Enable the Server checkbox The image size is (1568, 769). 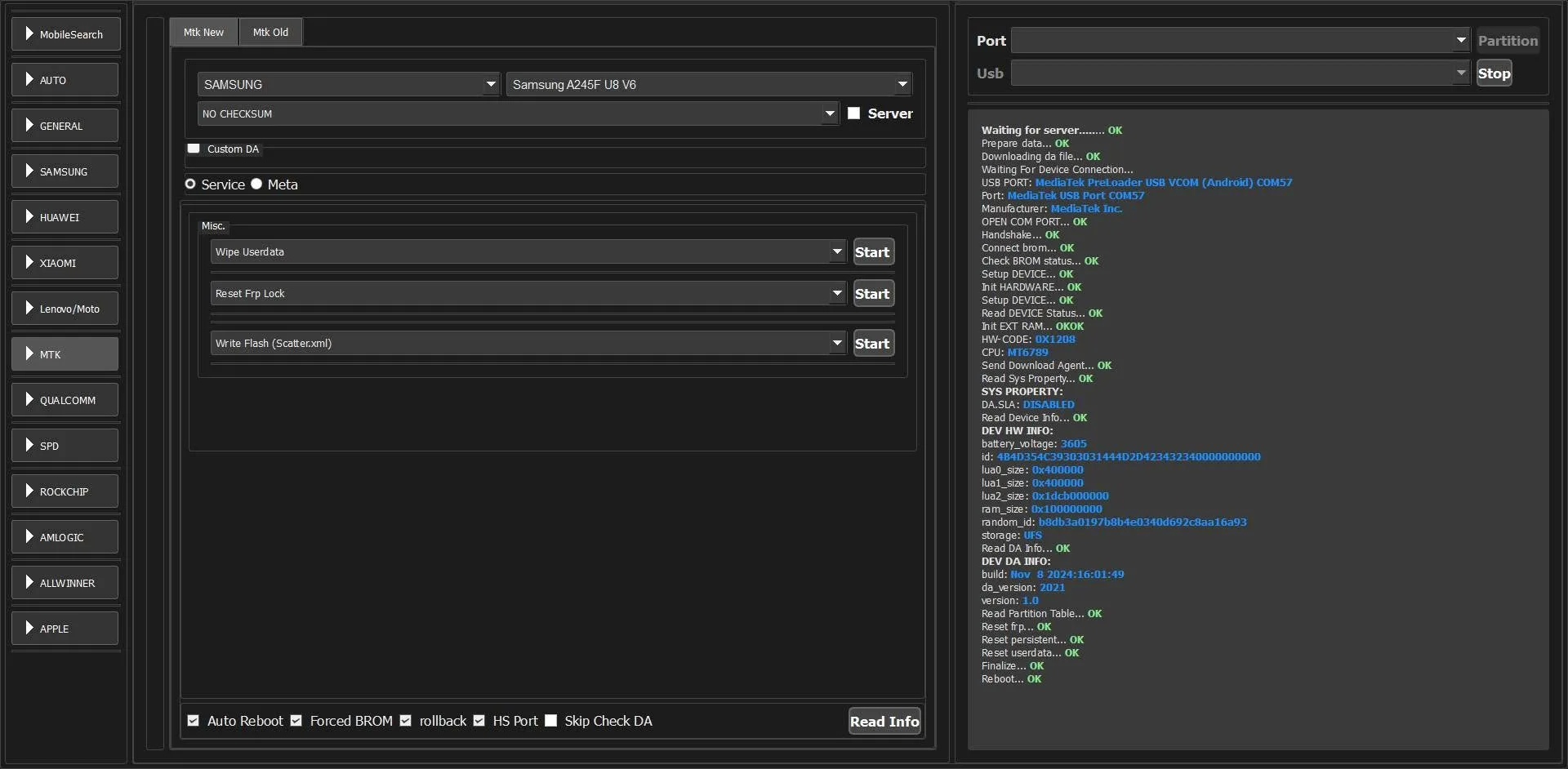click(854, 113)
